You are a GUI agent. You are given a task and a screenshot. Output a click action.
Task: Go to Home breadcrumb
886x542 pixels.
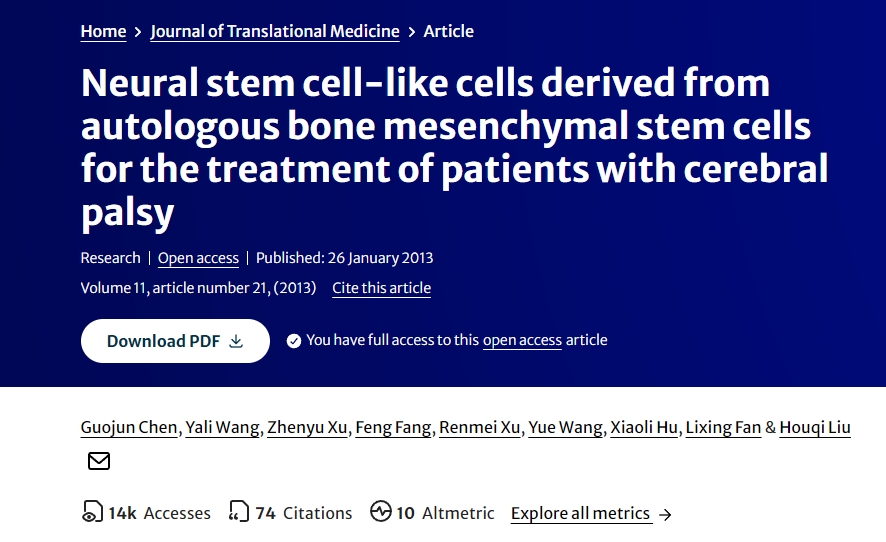click(103, 31)
